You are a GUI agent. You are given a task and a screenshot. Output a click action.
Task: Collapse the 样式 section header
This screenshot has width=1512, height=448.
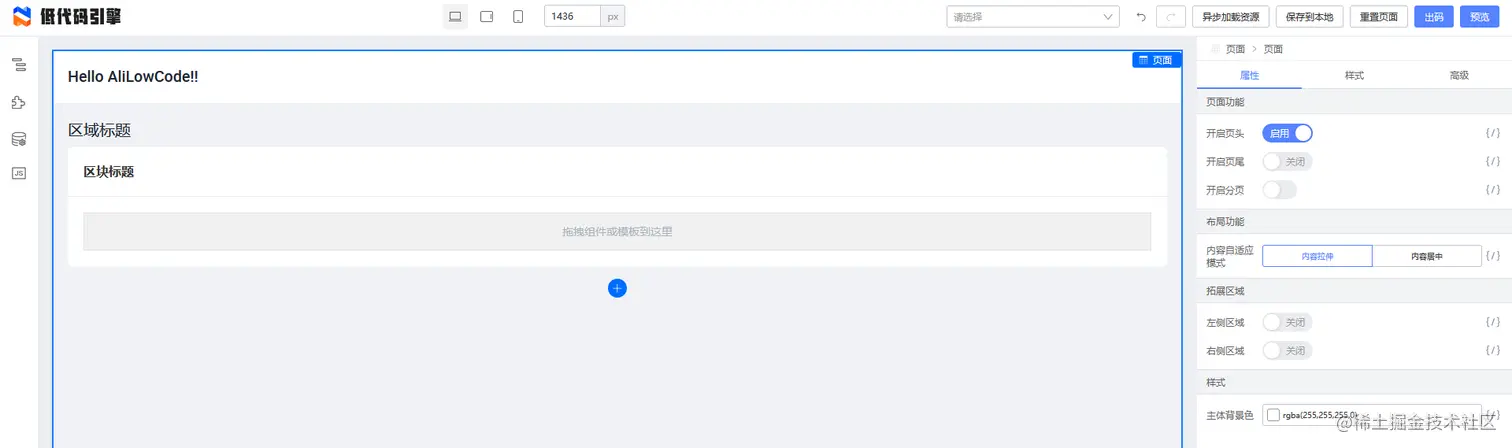pos(1354,382)
